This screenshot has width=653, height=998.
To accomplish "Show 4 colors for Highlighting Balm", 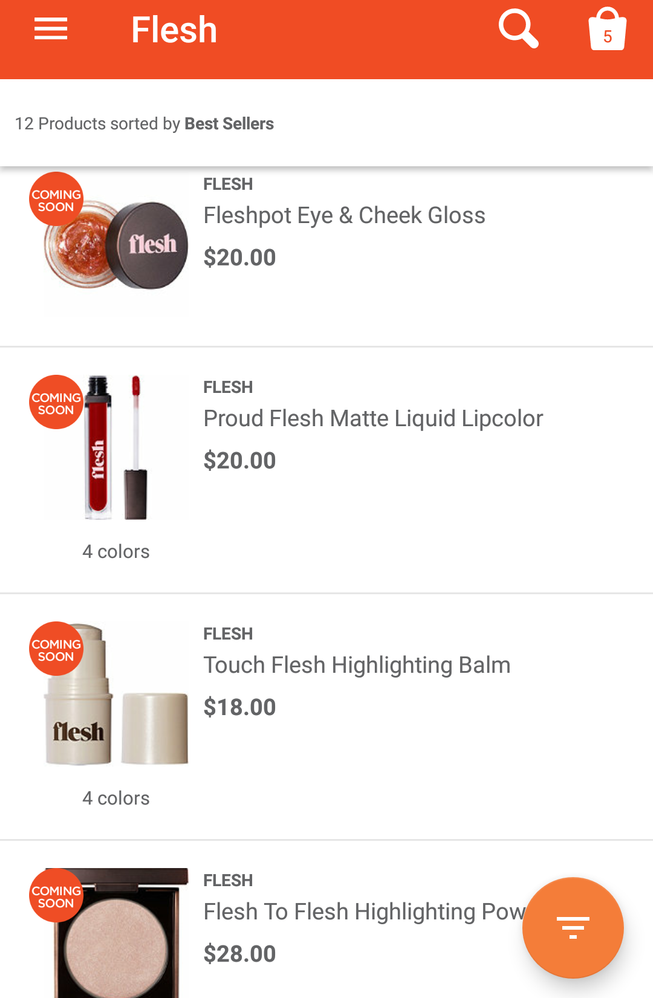I will [x=116, y=798].
